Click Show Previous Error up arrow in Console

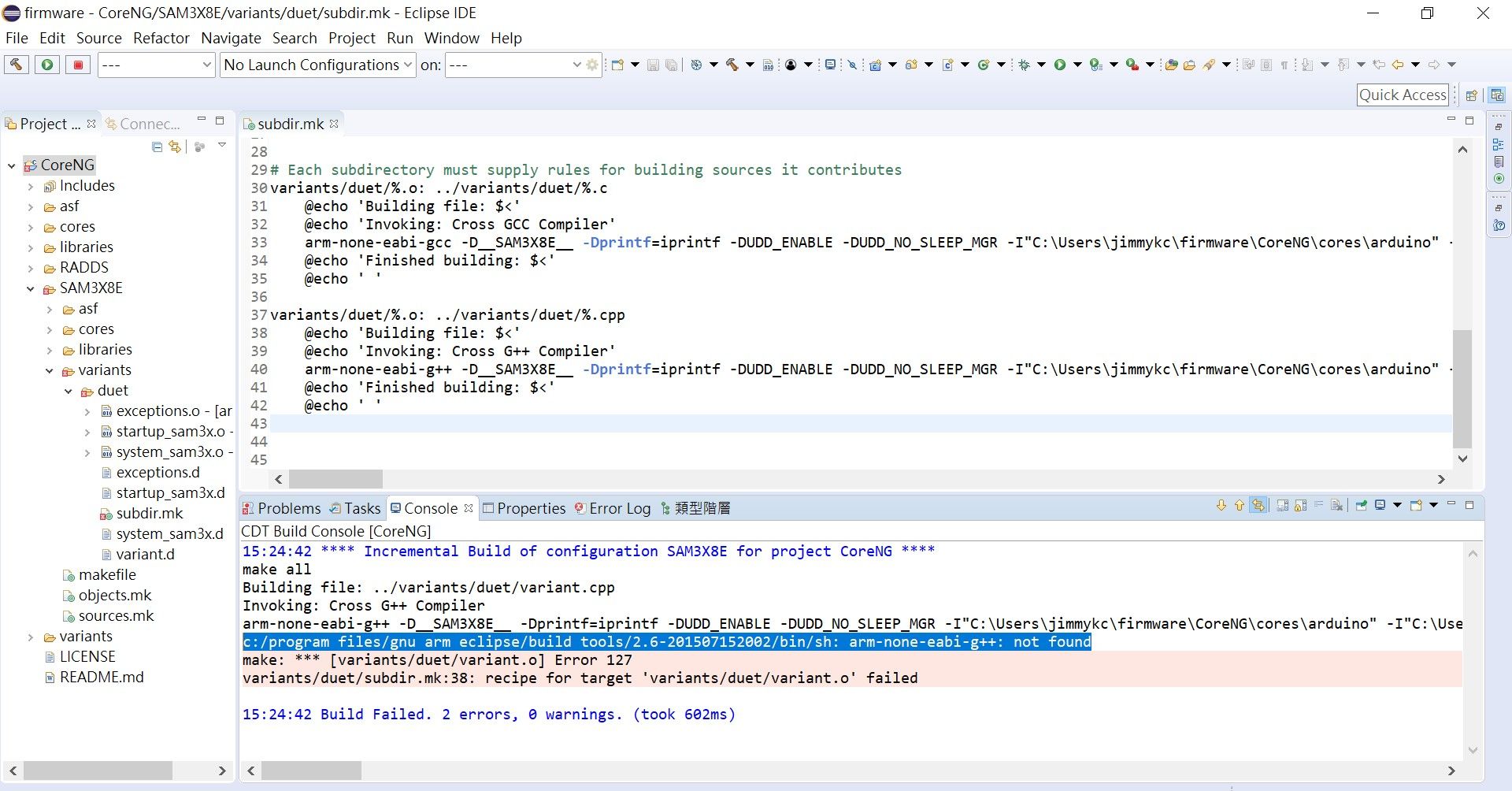tap(1240, 506)
